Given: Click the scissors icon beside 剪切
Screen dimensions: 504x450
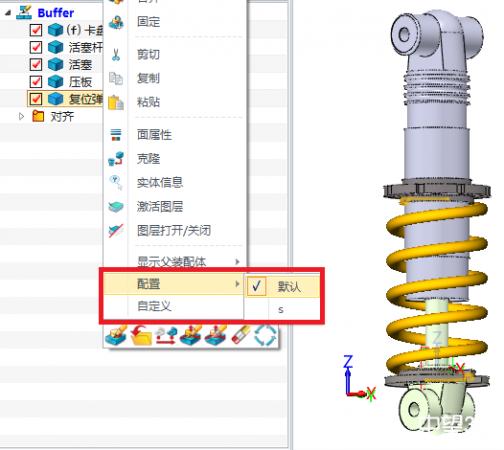Looking at the screenshot, I should pos(116,55).
